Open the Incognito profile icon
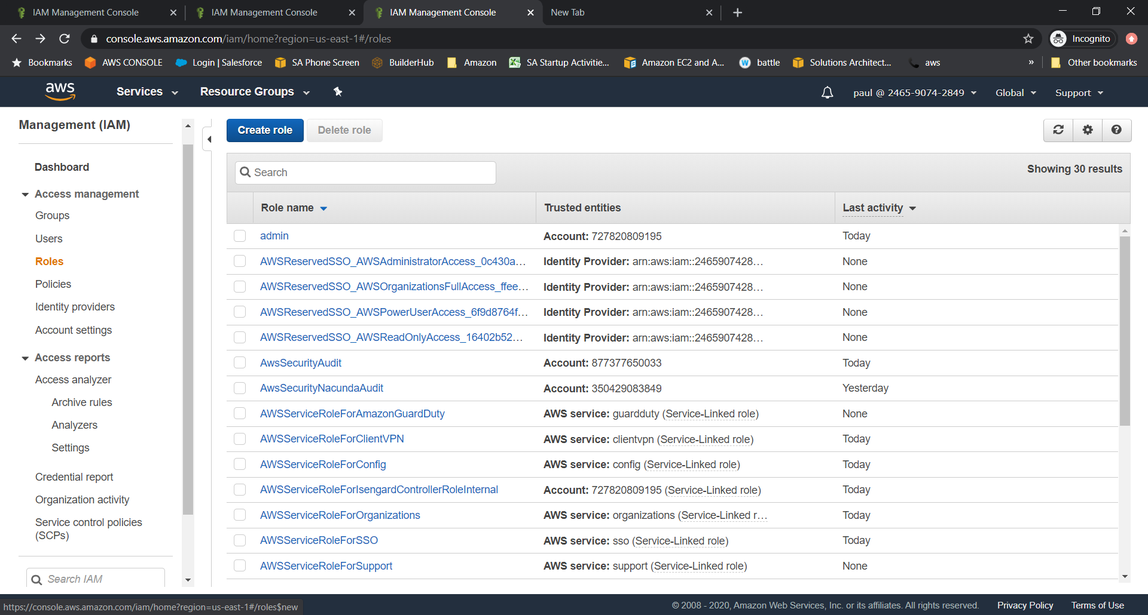Viewport: 1148px width, 615px height. point(1058,39)
